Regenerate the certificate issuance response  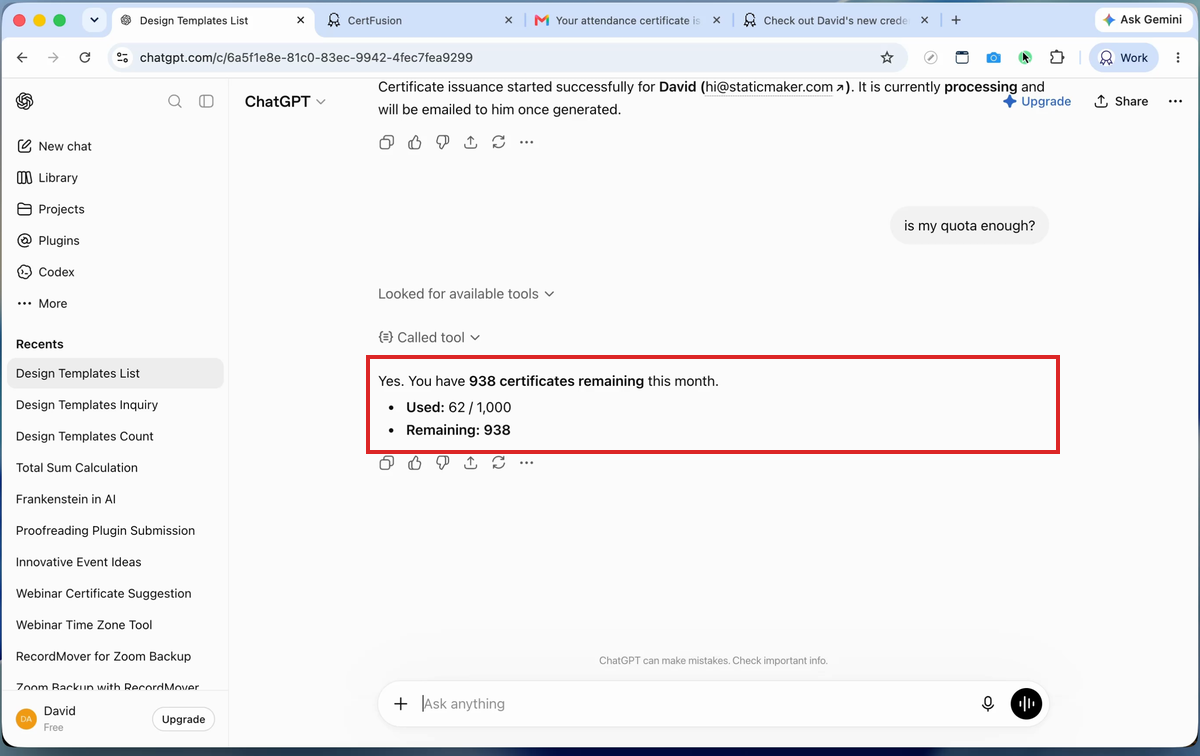(x=498, y=142)
